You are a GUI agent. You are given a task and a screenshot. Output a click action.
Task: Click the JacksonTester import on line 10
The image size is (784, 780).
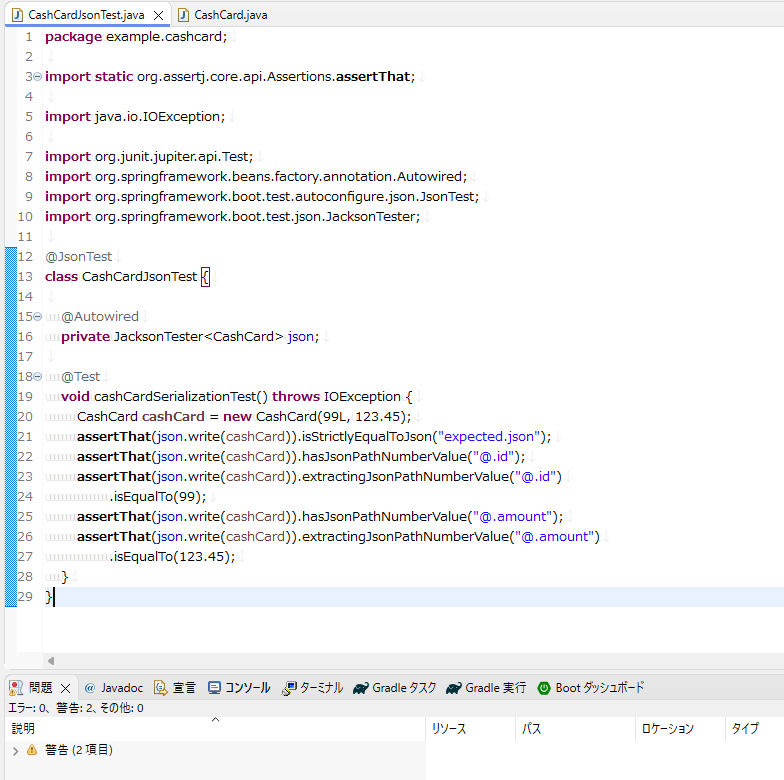coord(232,217)
